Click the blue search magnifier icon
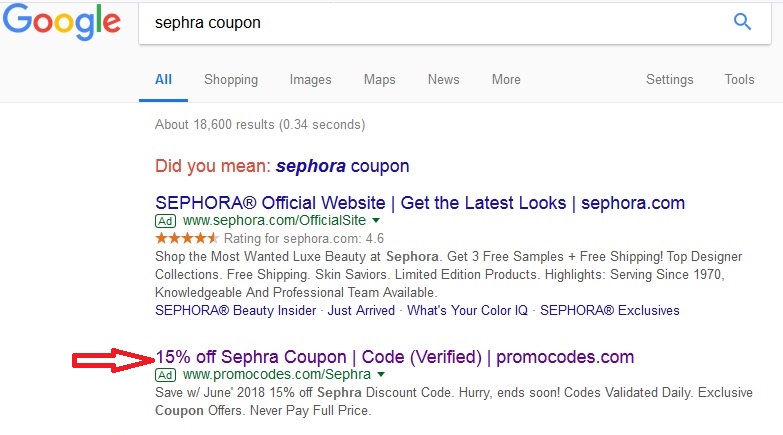The height and width of the screenshot is (435, 783). (742, 21)
